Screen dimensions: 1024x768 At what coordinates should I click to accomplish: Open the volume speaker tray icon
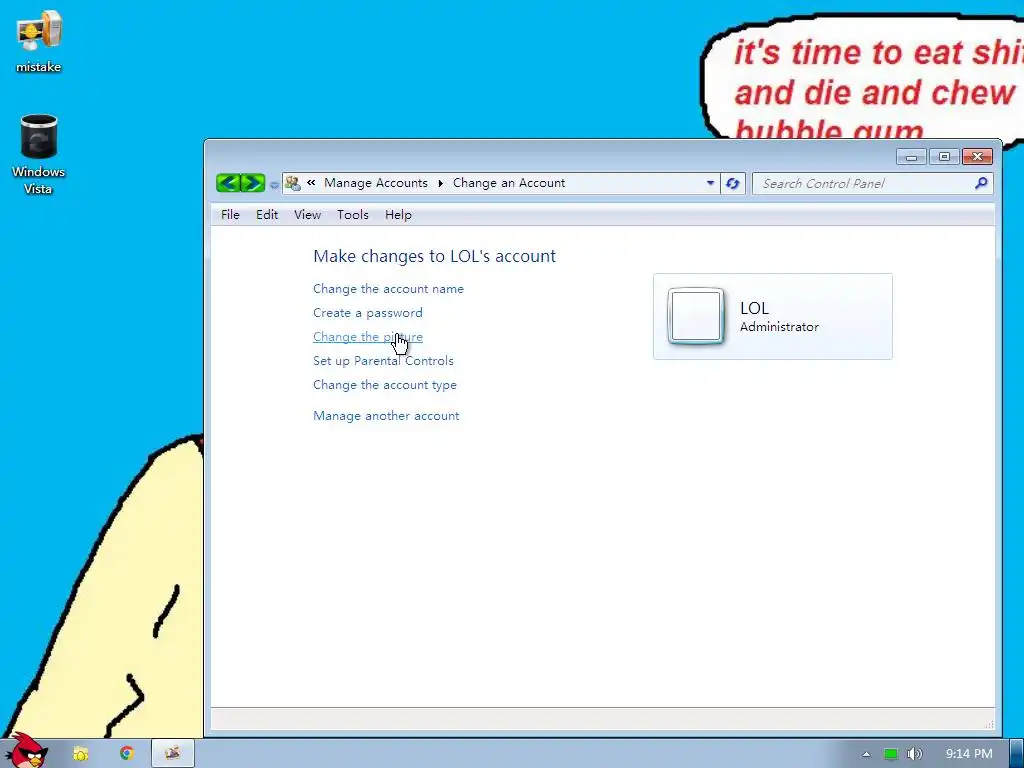point(915,754)
